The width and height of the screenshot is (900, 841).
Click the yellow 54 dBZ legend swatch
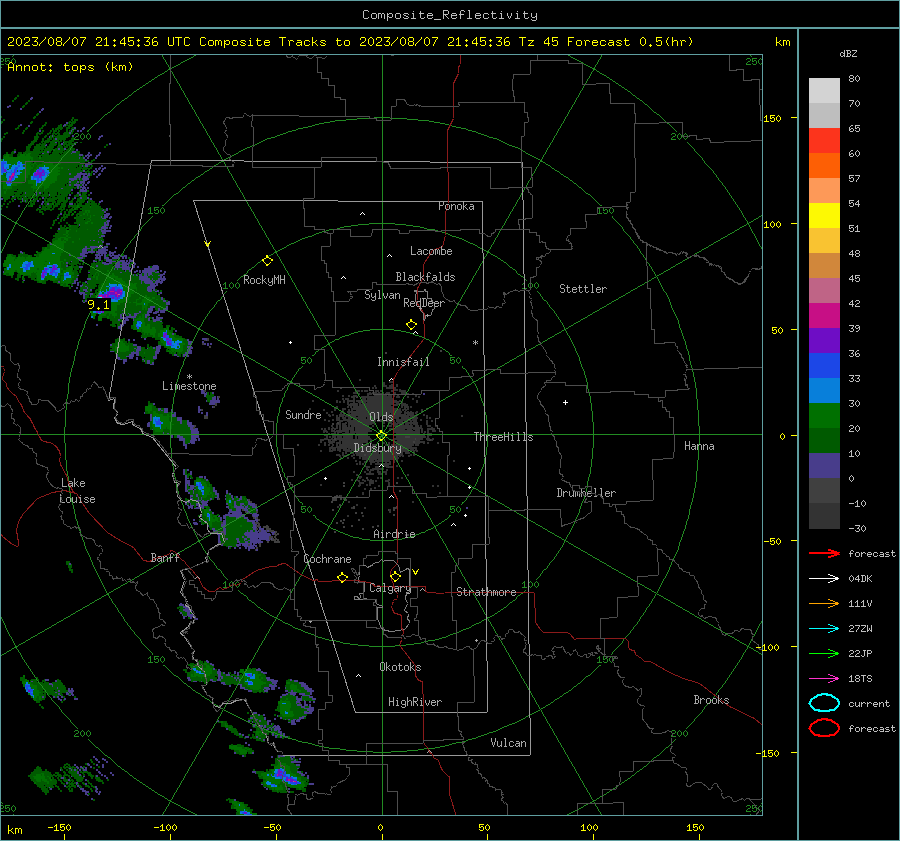click(824, 215)
